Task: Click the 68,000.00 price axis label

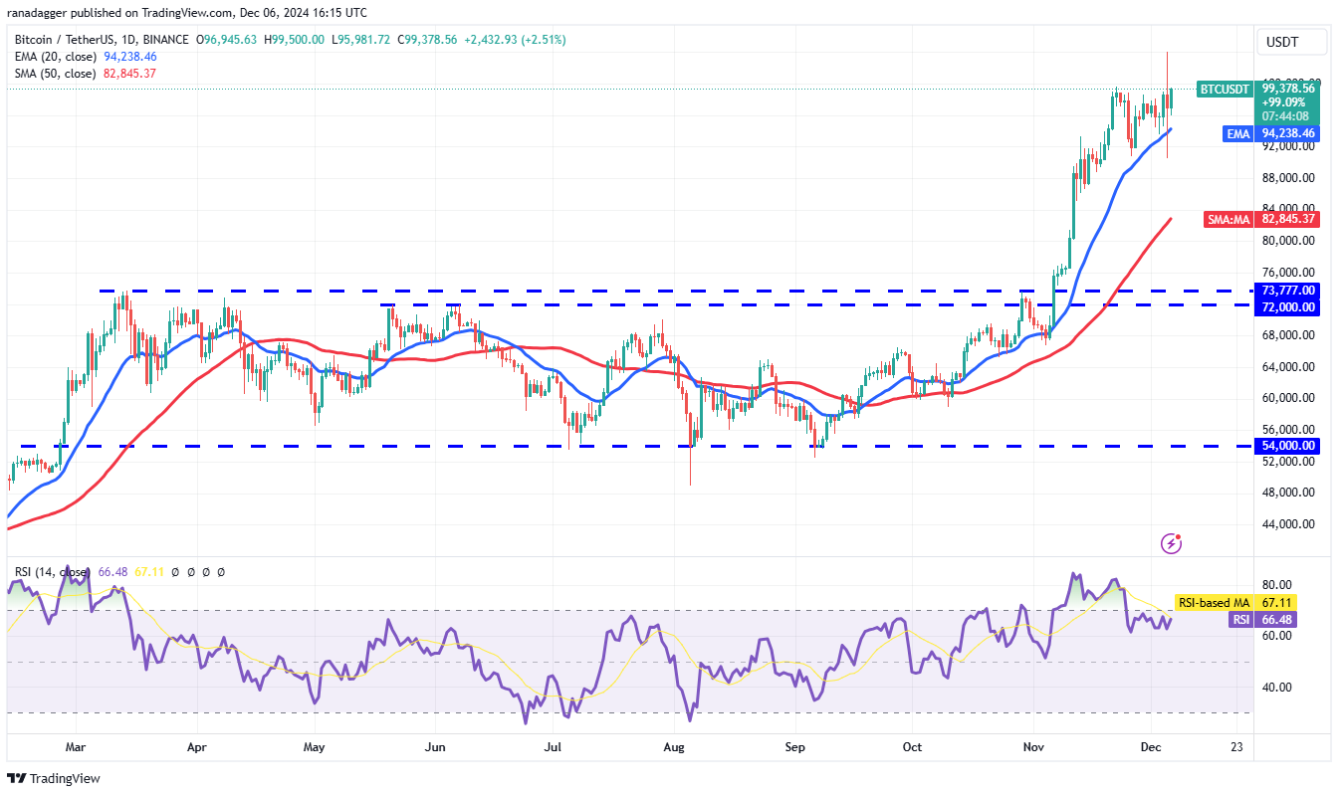Action: (x=1288, y=335)
